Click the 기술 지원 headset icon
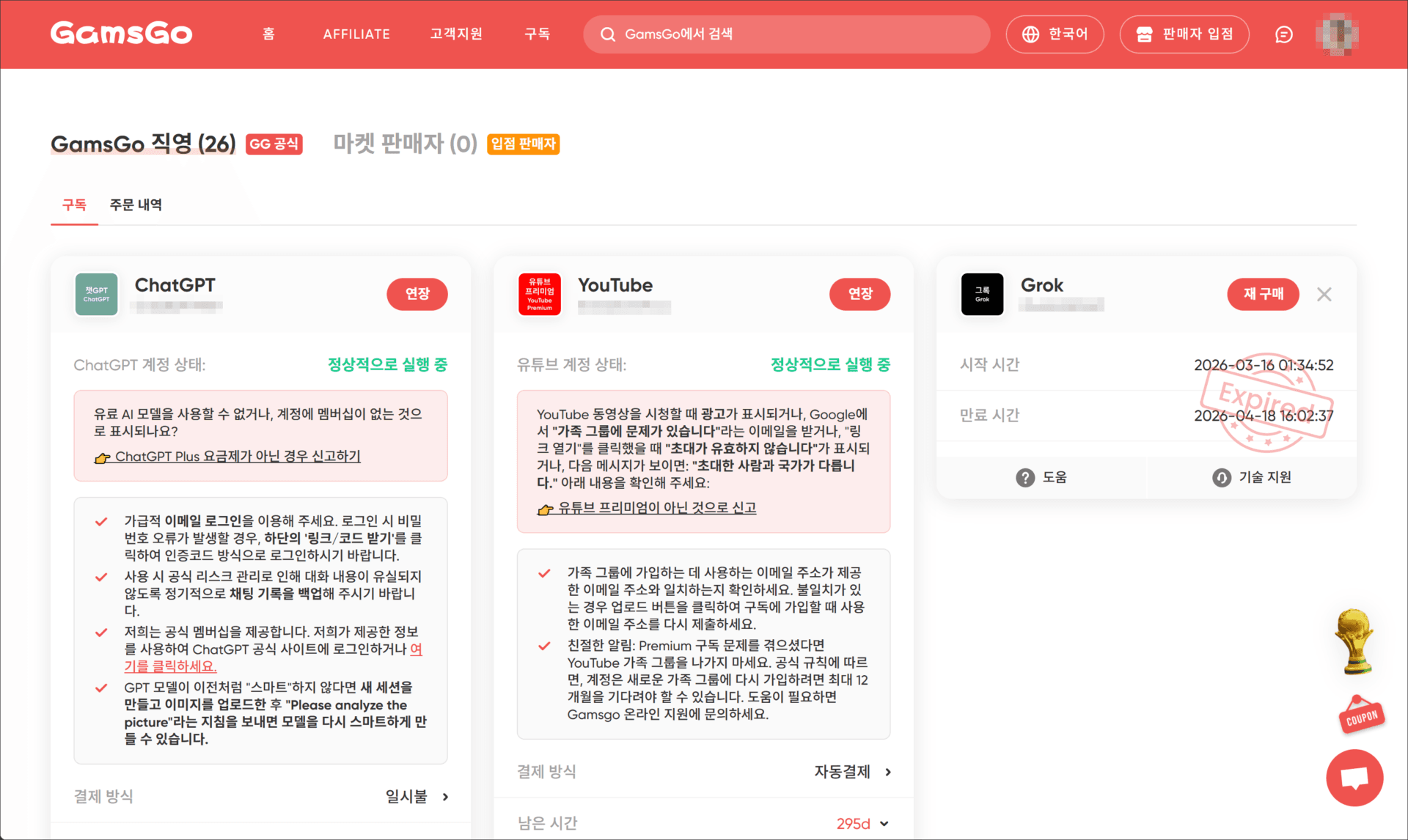The width and height of the screenshot is (1408, 840). tap(1222, 478)
